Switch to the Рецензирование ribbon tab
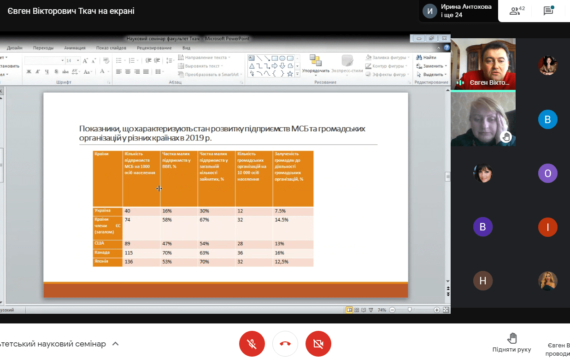The width and height of the screenshot is (570, 364). coord(154,48)
